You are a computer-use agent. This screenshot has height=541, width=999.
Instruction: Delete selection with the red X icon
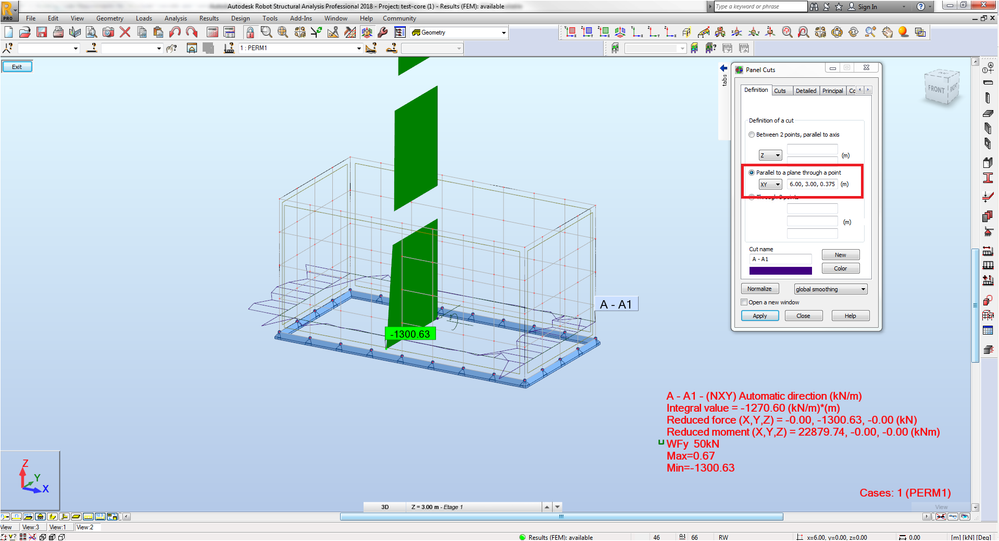(125, 32)
